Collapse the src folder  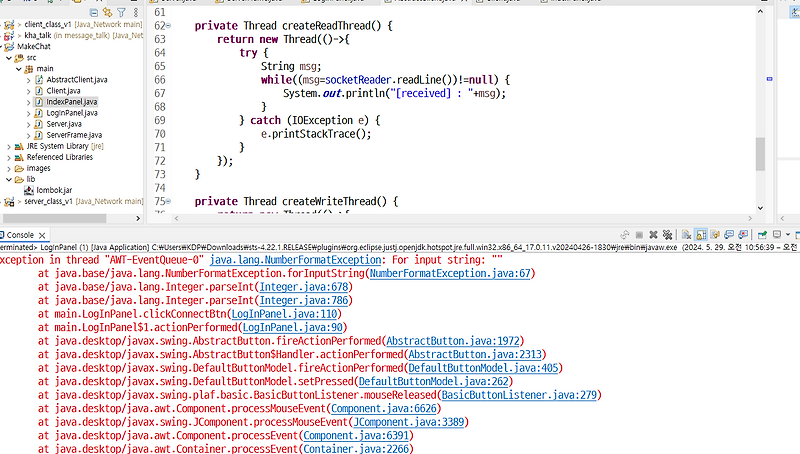pos(9,58)
